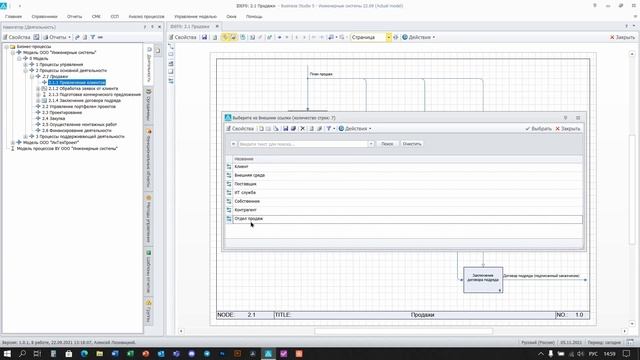
Task: Select the Отдел продаж row
Action: coord(404,219)
